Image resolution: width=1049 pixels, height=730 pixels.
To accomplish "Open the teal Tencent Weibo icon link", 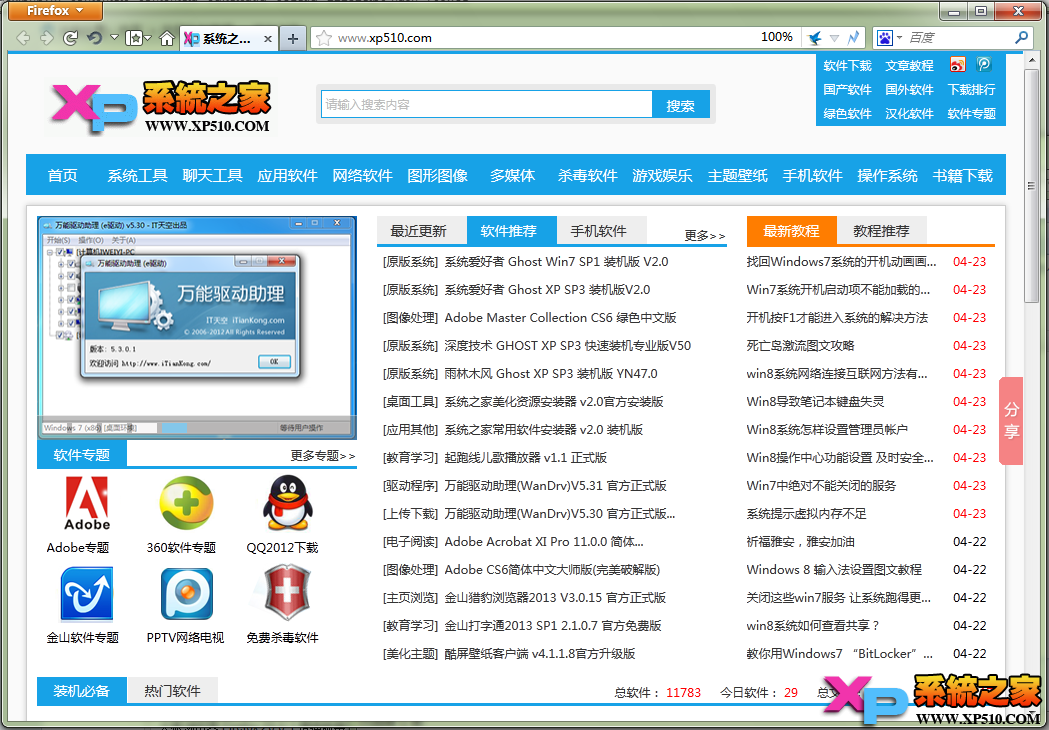I will click(x=984, y=64).
